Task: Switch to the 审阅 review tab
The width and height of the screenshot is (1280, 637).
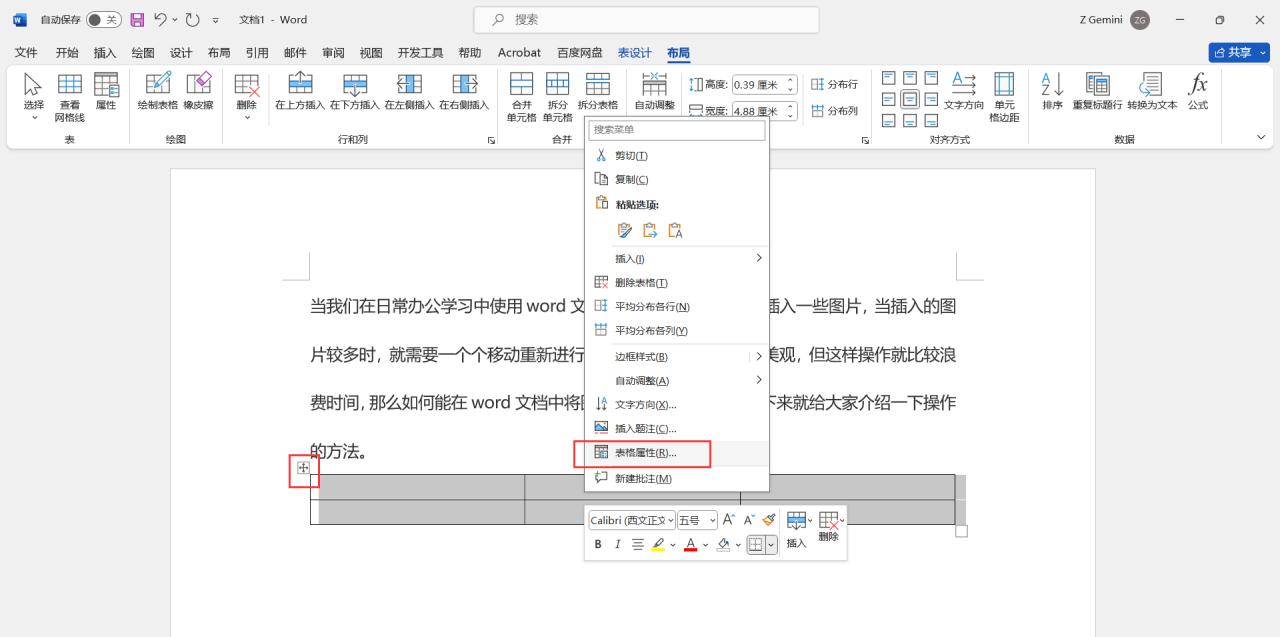Action: coord(333,53)
